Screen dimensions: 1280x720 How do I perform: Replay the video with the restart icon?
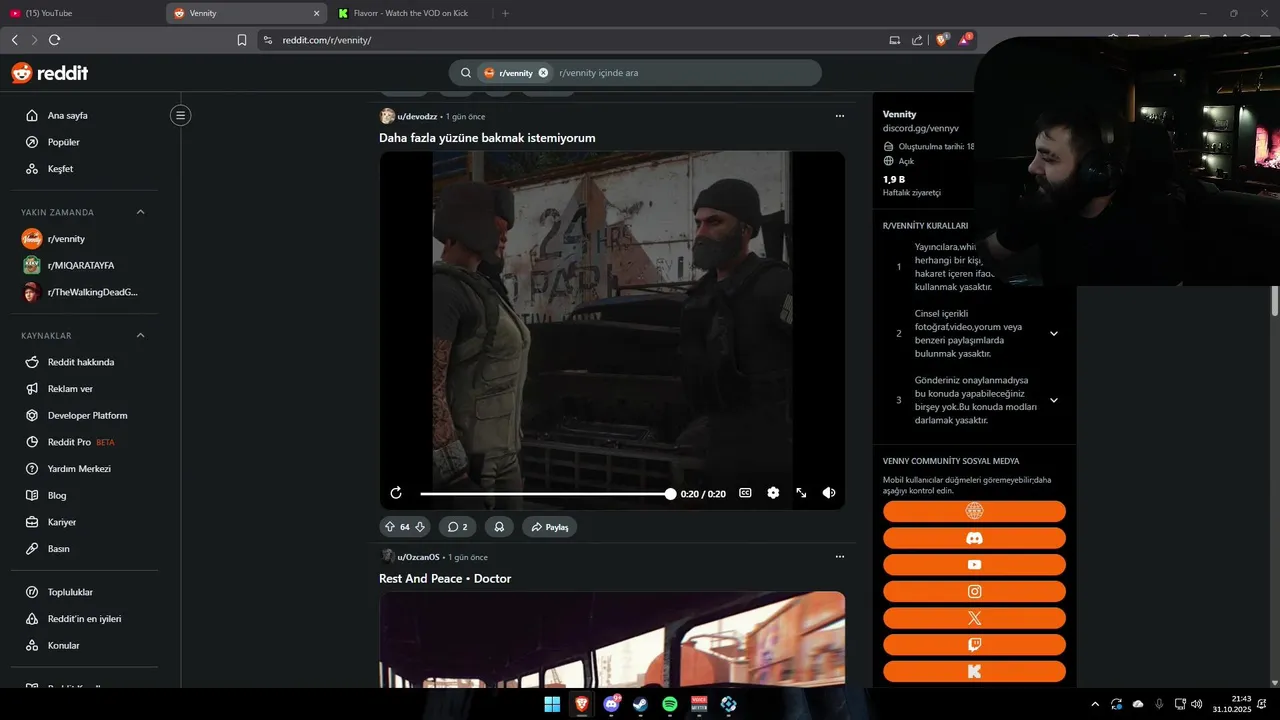coord(396,493)
